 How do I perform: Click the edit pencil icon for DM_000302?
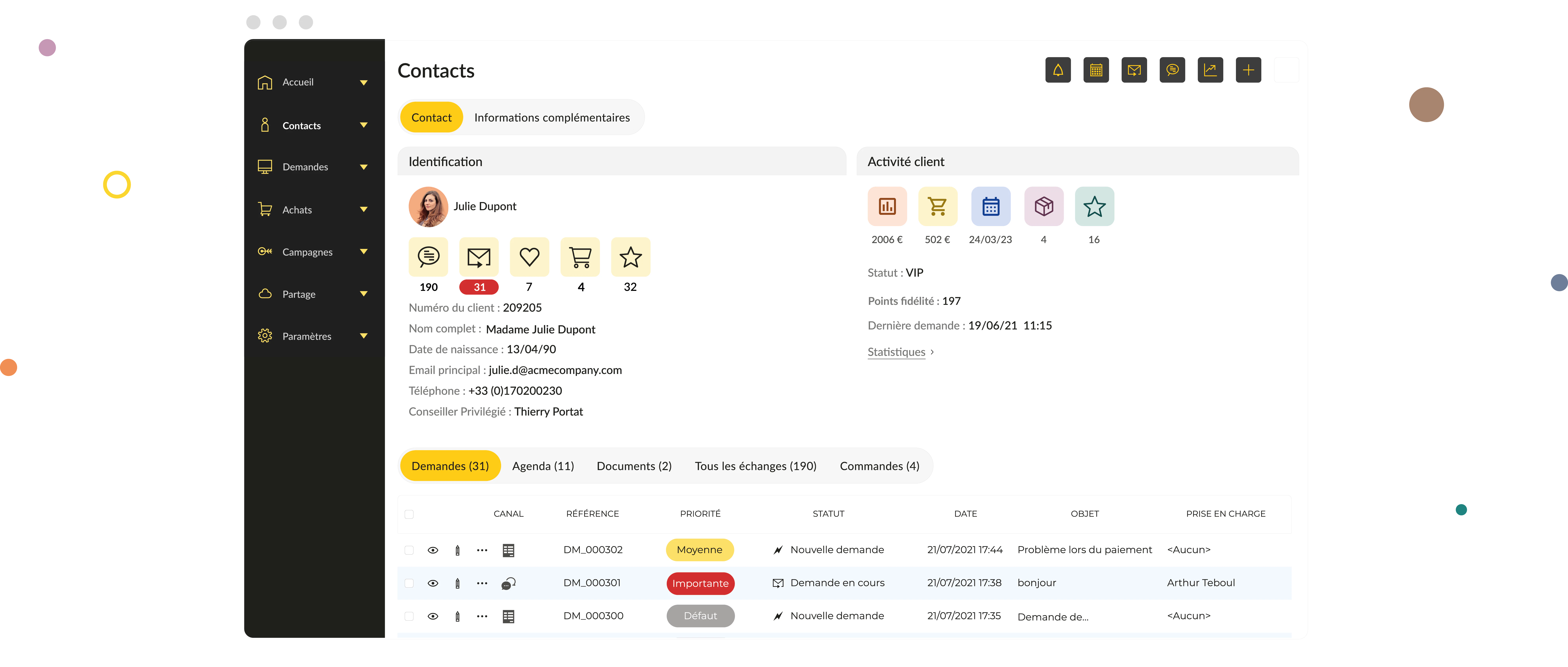[x=458, y=550]
